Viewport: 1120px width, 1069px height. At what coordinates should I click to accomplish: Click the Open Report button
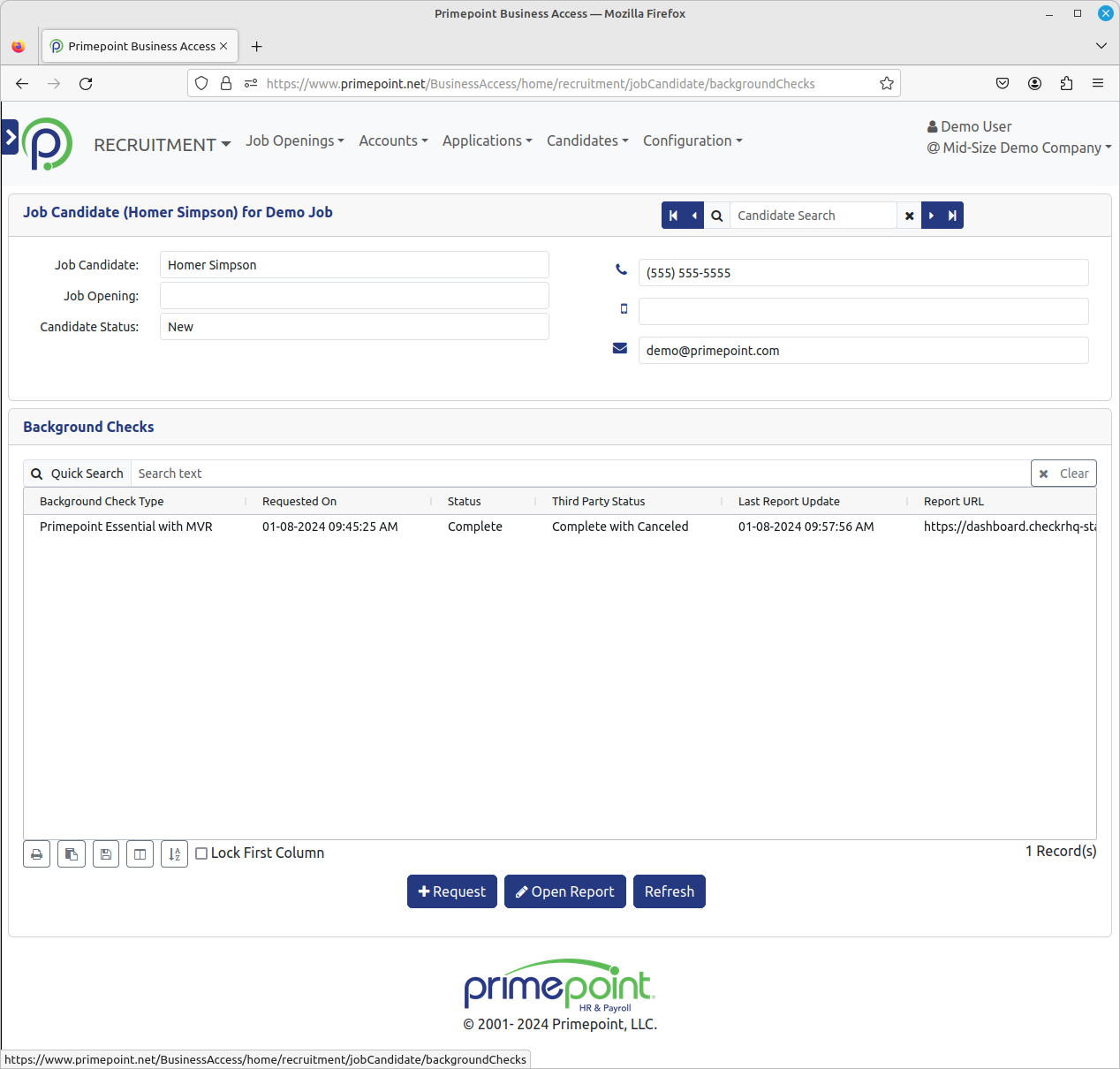565,891
